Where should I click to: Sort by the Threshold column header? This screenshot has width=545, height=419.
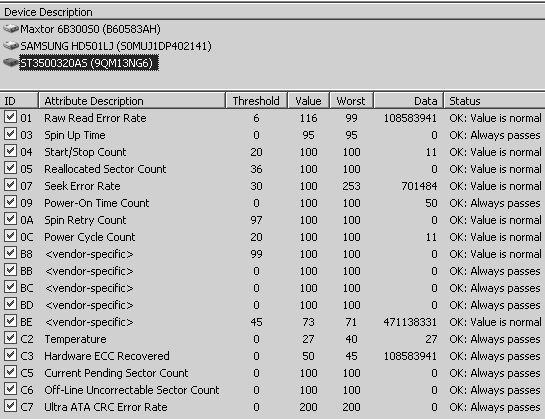pyautogui.click(x=257, y=101)
